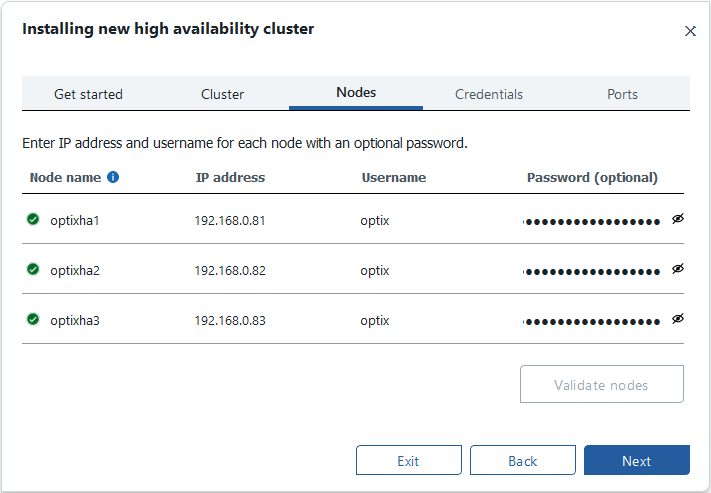Exit the installer with Exit button
This screenshot has width=711, height=493.
409,460
